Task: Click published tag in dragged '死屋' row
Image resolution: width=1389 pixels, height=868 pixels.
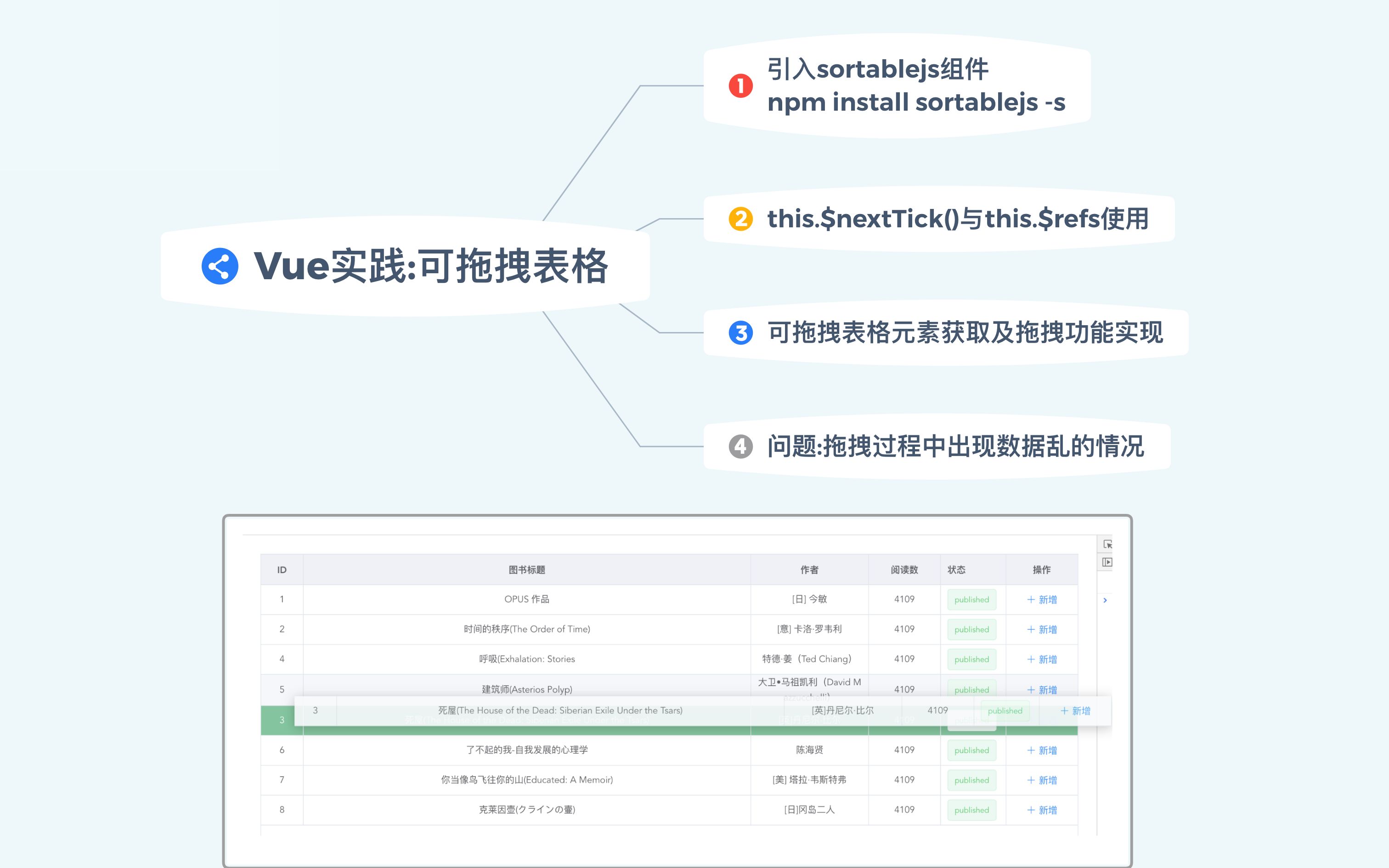Action: (x=1005, y=711)
